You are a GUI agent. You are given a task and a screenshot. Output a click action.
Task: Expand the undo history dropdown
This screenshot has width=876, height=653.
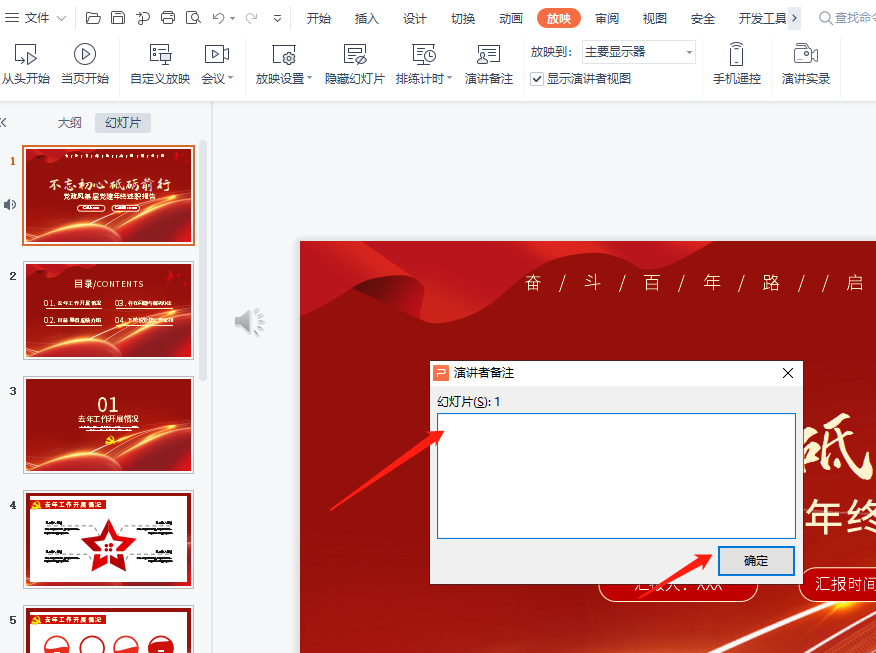pos(232,18)
